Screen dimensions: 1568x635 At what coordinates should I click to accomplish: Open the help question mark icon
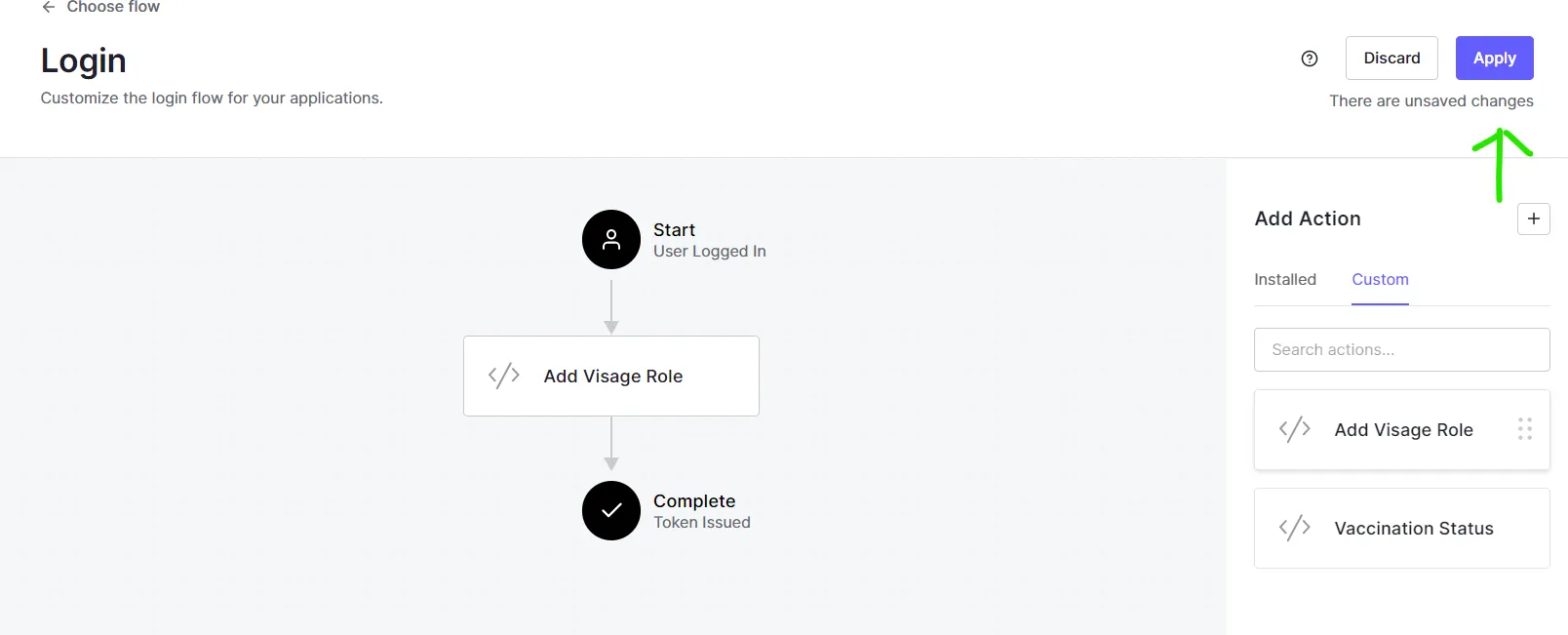pos(1310,59)
